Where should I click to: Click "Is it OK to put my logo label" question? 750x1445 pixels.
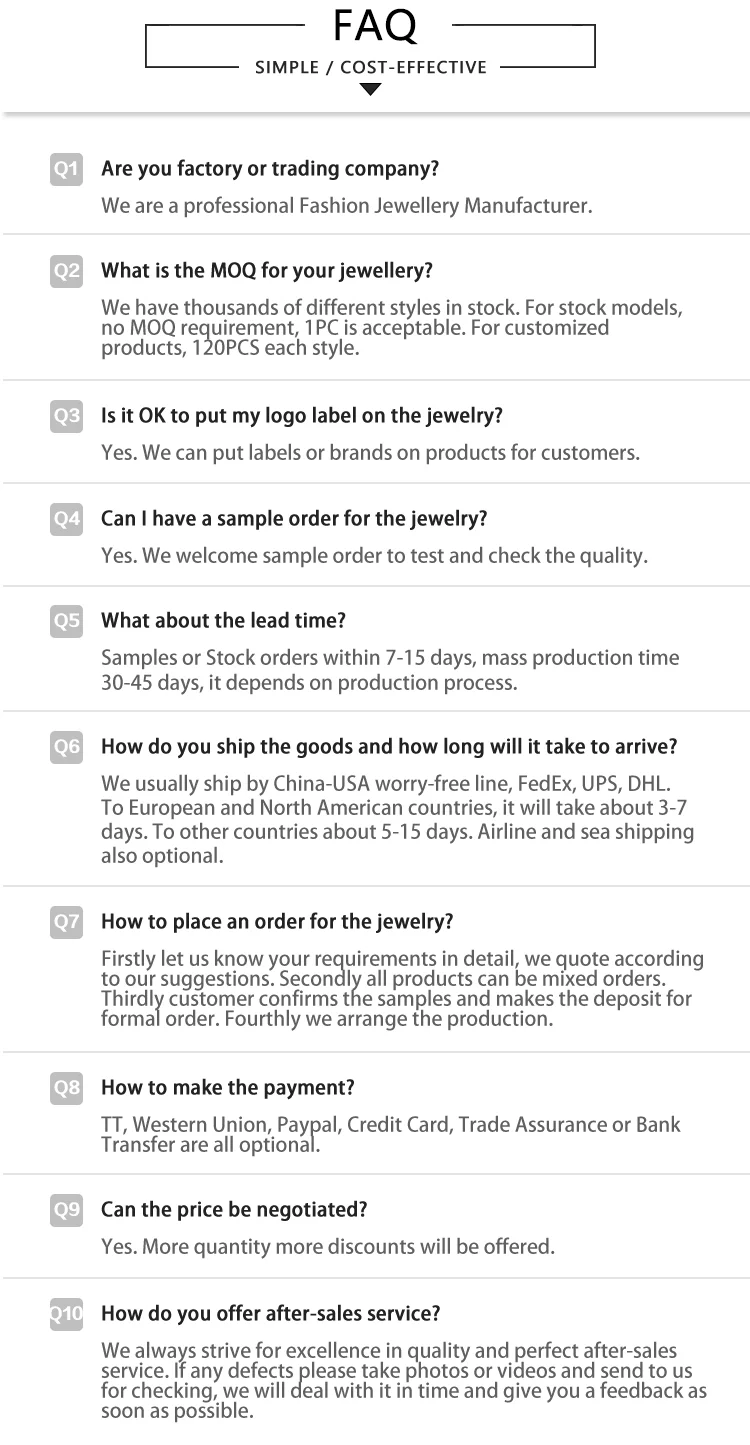tap(302, 416)
